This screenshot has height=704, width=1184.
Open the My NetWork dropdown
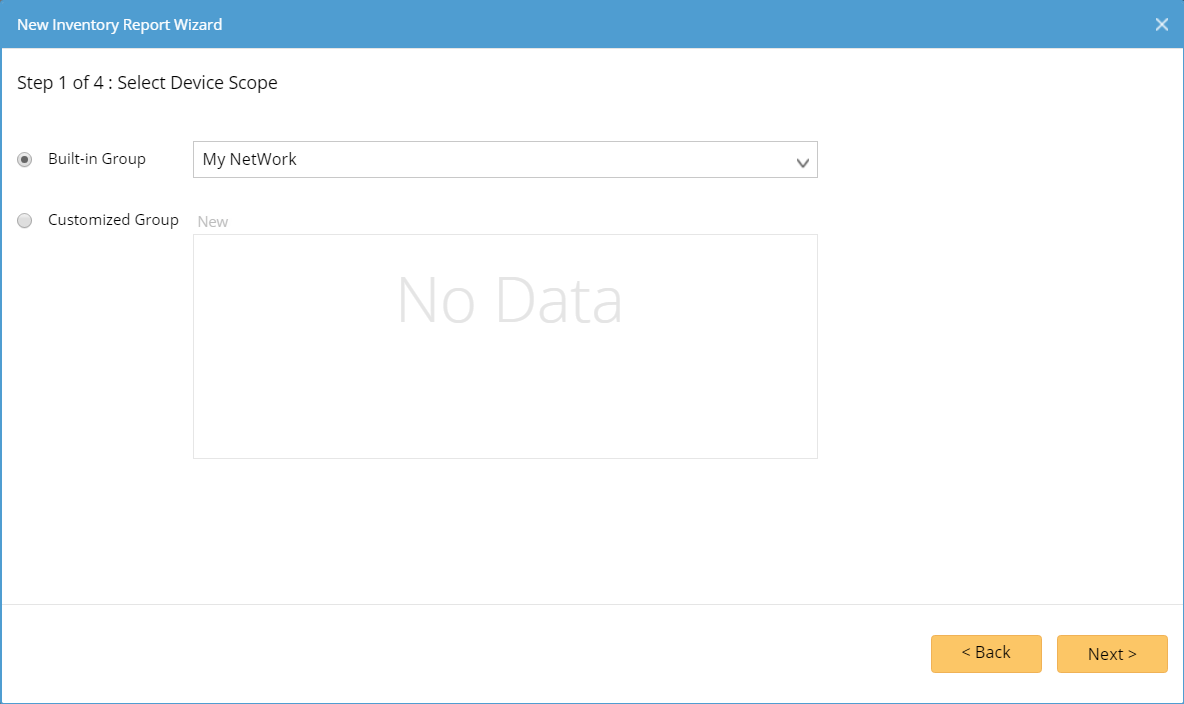pyautogui.click(x=504, y=160)
